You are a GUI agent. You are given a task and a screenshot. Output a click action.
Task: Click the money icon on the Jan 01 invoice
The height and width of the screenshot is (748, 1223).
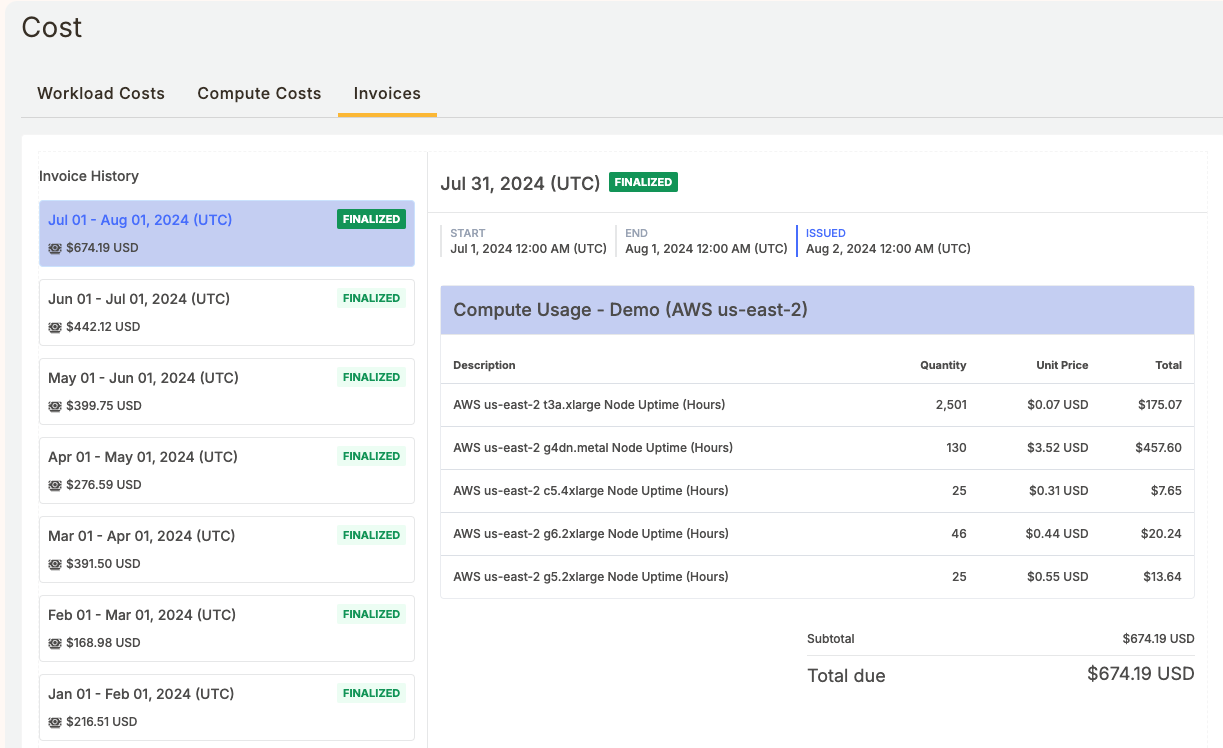click(54, 721)
